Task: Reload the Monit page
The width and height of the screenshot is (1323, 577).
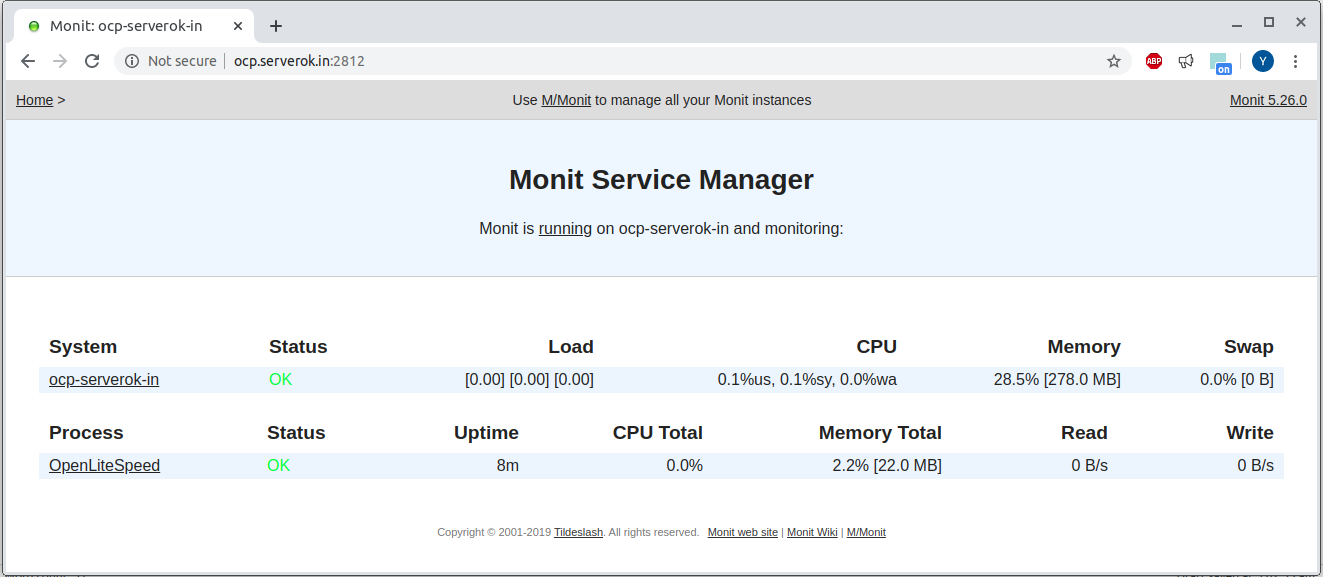Action: click(92, 60)
